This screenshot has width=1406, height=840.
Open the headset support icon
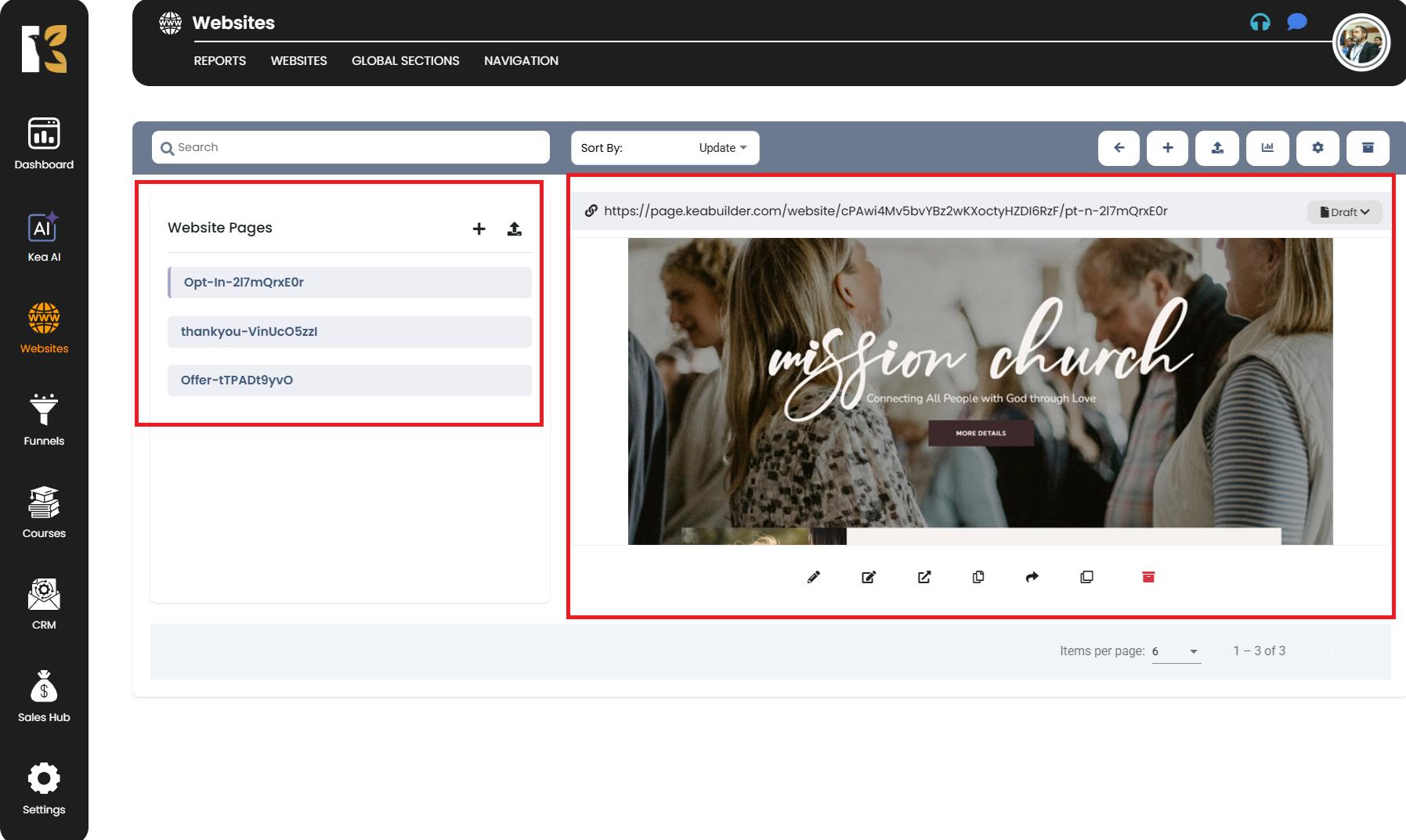[1260, 22]
